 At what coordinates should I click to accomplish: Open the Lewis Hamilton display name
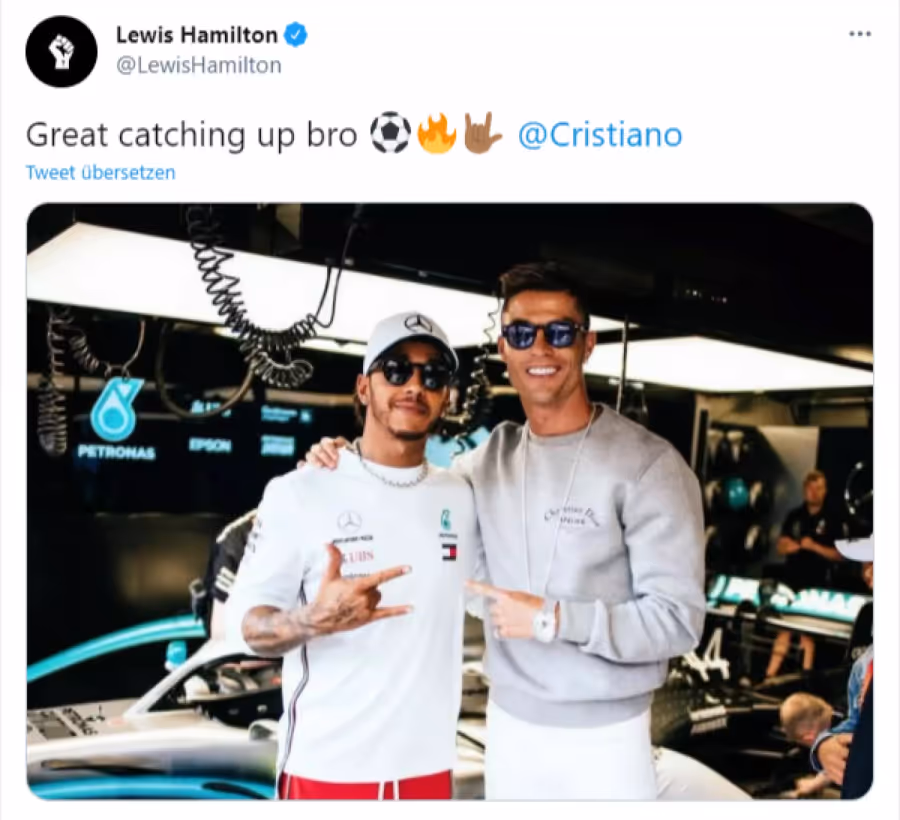pyautogui.click(x=197, y=35)
